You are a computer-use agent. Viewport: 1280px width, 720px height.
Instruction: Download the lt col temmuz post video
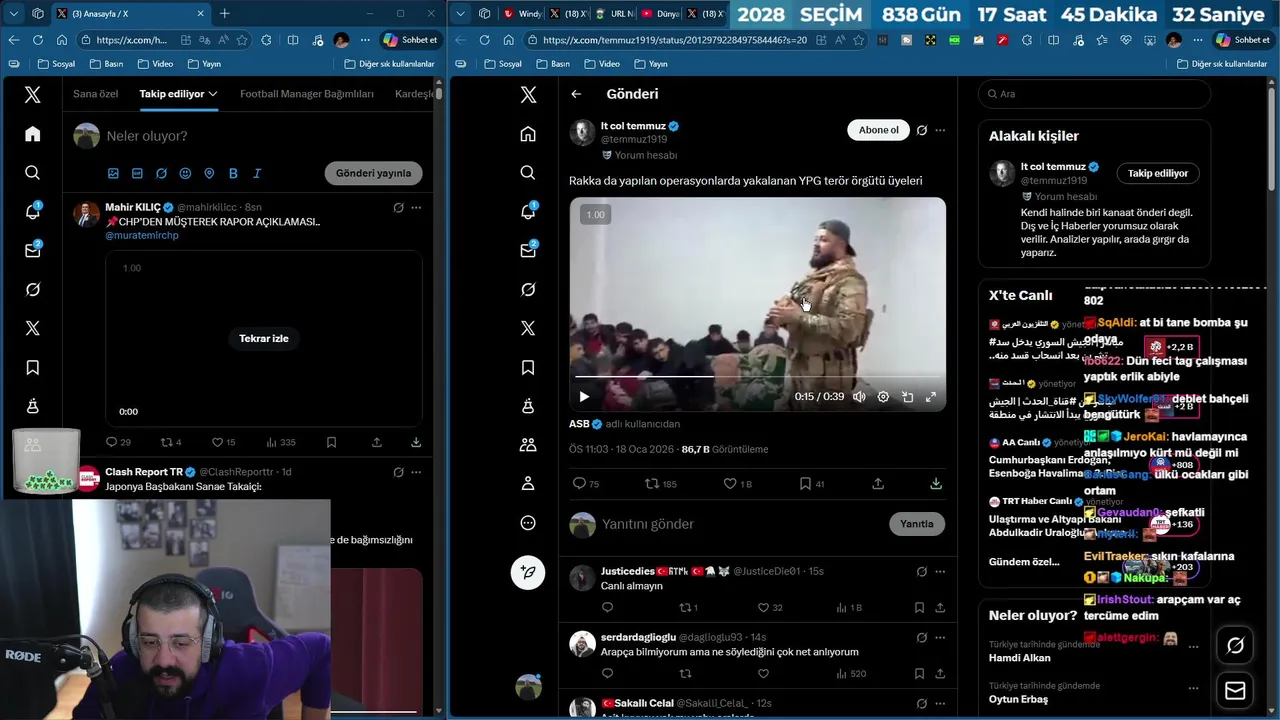936,484
